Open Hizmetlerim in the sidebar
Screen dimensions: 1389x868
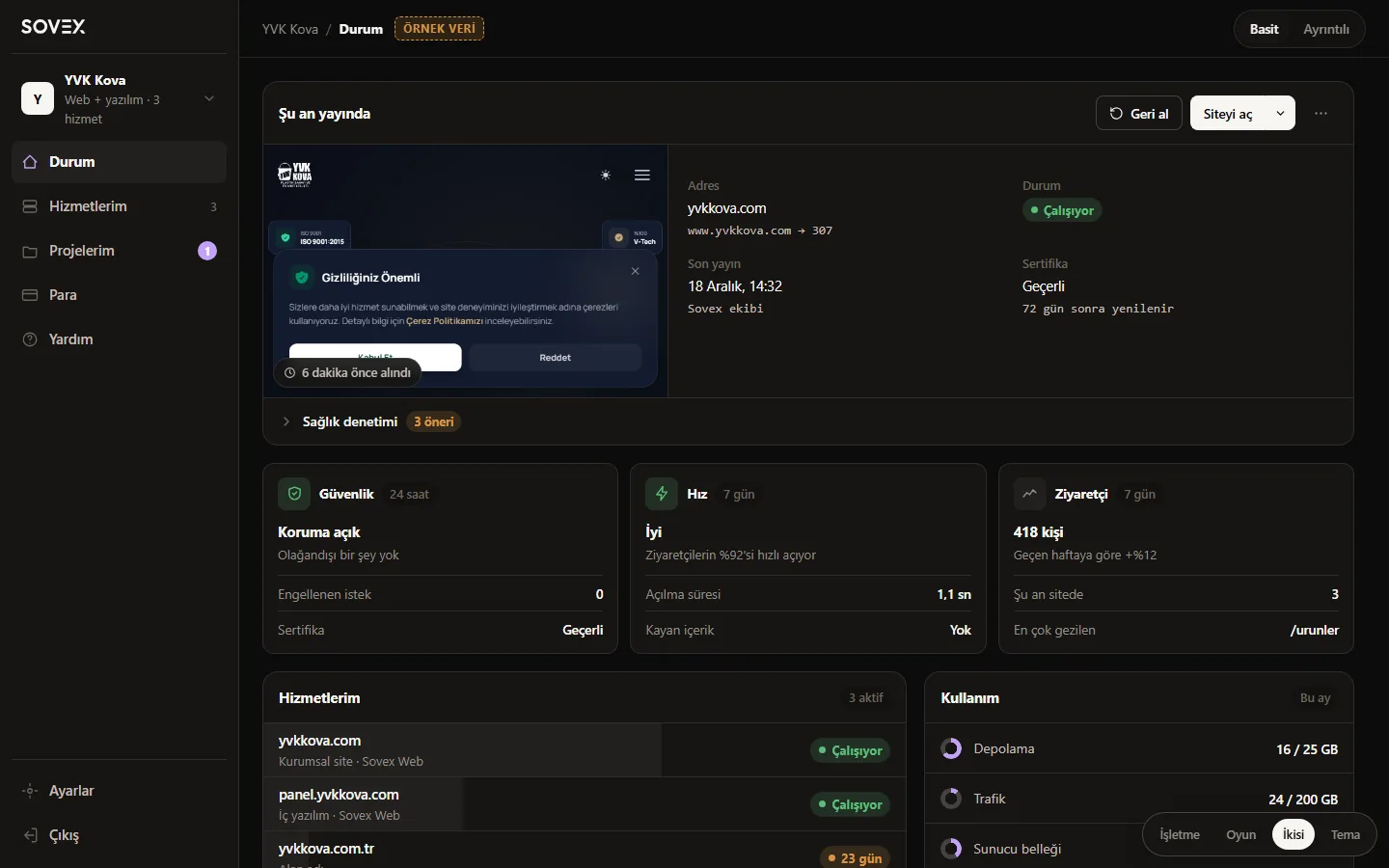[119, 206]
